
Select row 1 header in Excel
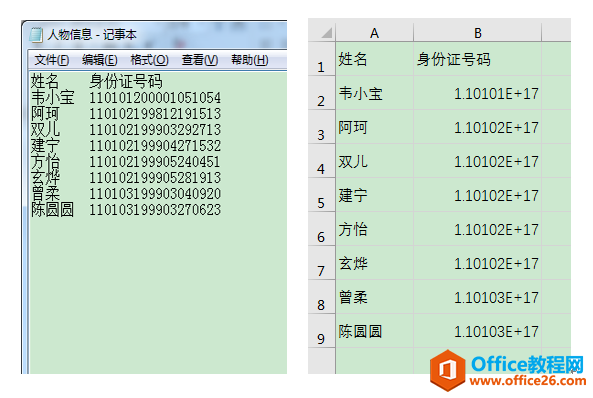click(x=321, y=59)
